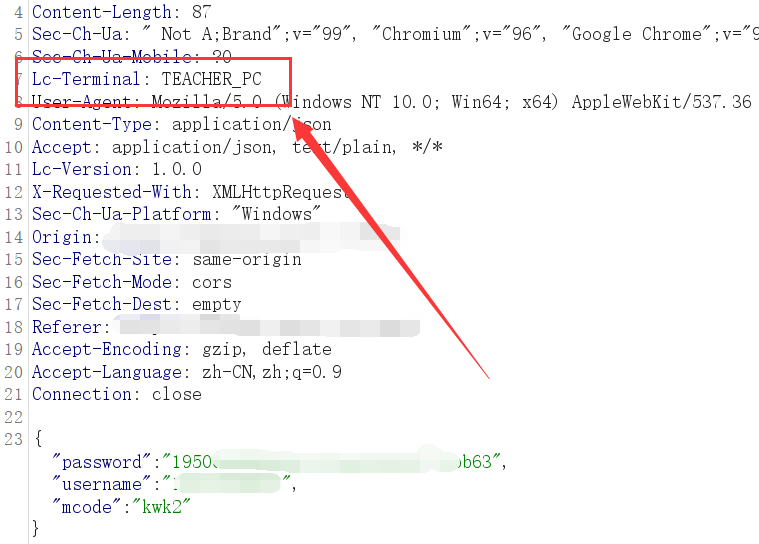Click the same-origin value of Sec-Fetch-Site
The height and width of the screenshot is (544, 759).
pyautogui.click(x=246, y=259)
